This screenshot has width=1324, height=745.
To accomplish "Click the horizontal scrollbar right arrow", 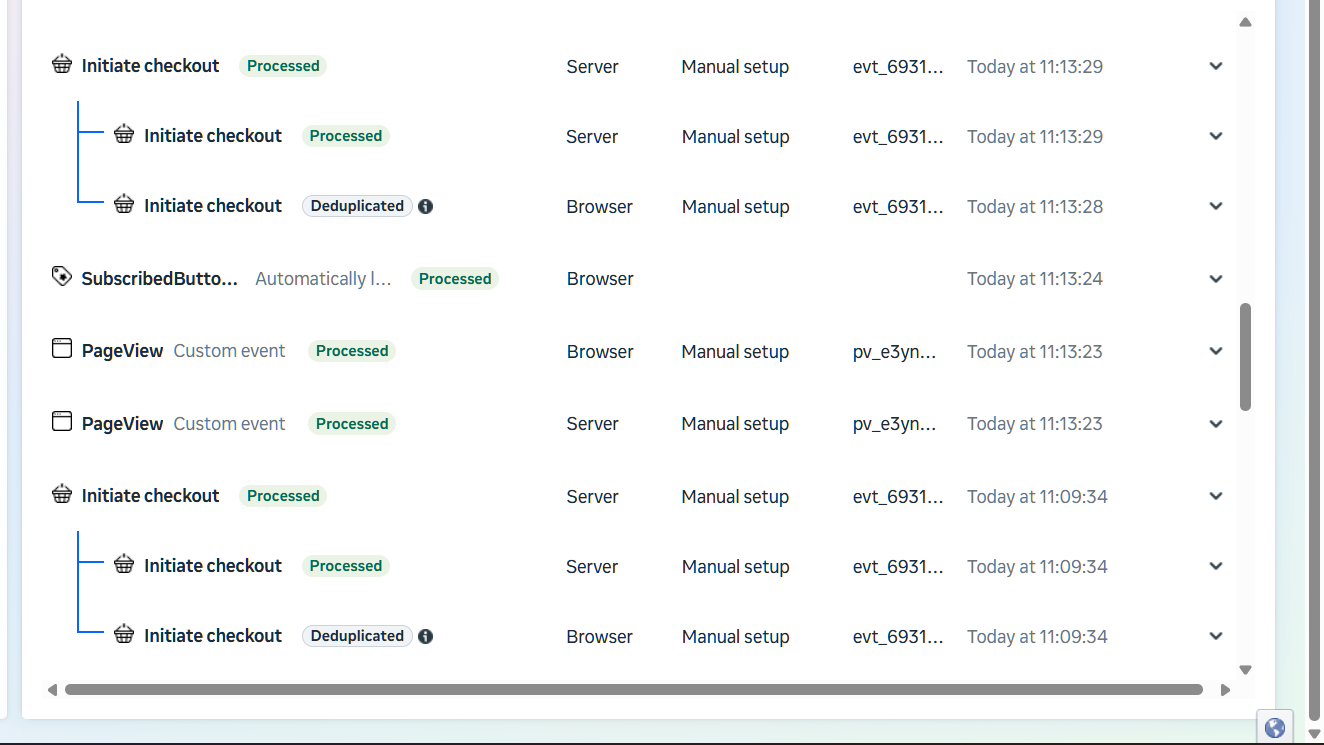I will click(1225, 690).
